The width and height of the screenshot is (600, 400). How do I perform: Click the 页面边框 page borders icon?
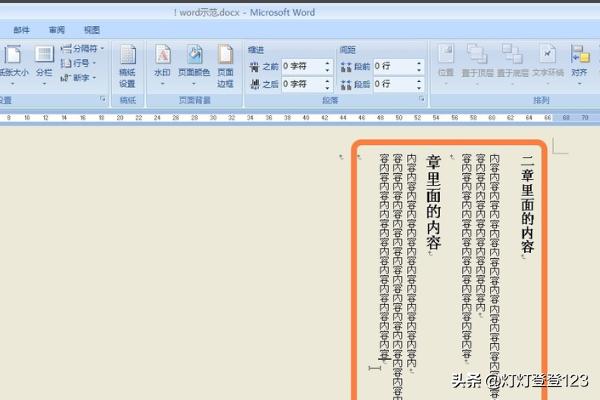(x=225, y=66)
